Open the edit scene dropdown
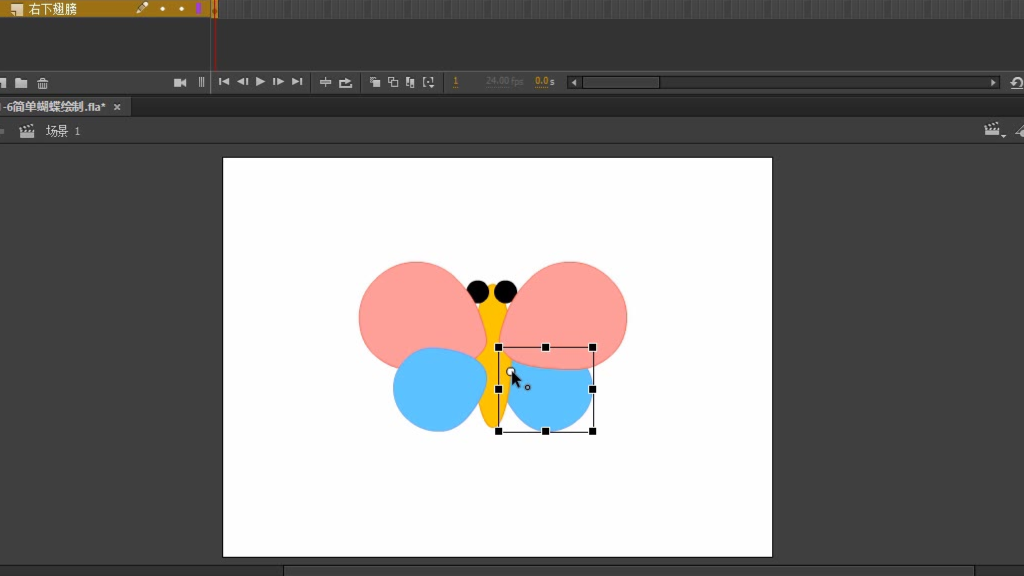 pyautogui.click(x=993, y=130)
